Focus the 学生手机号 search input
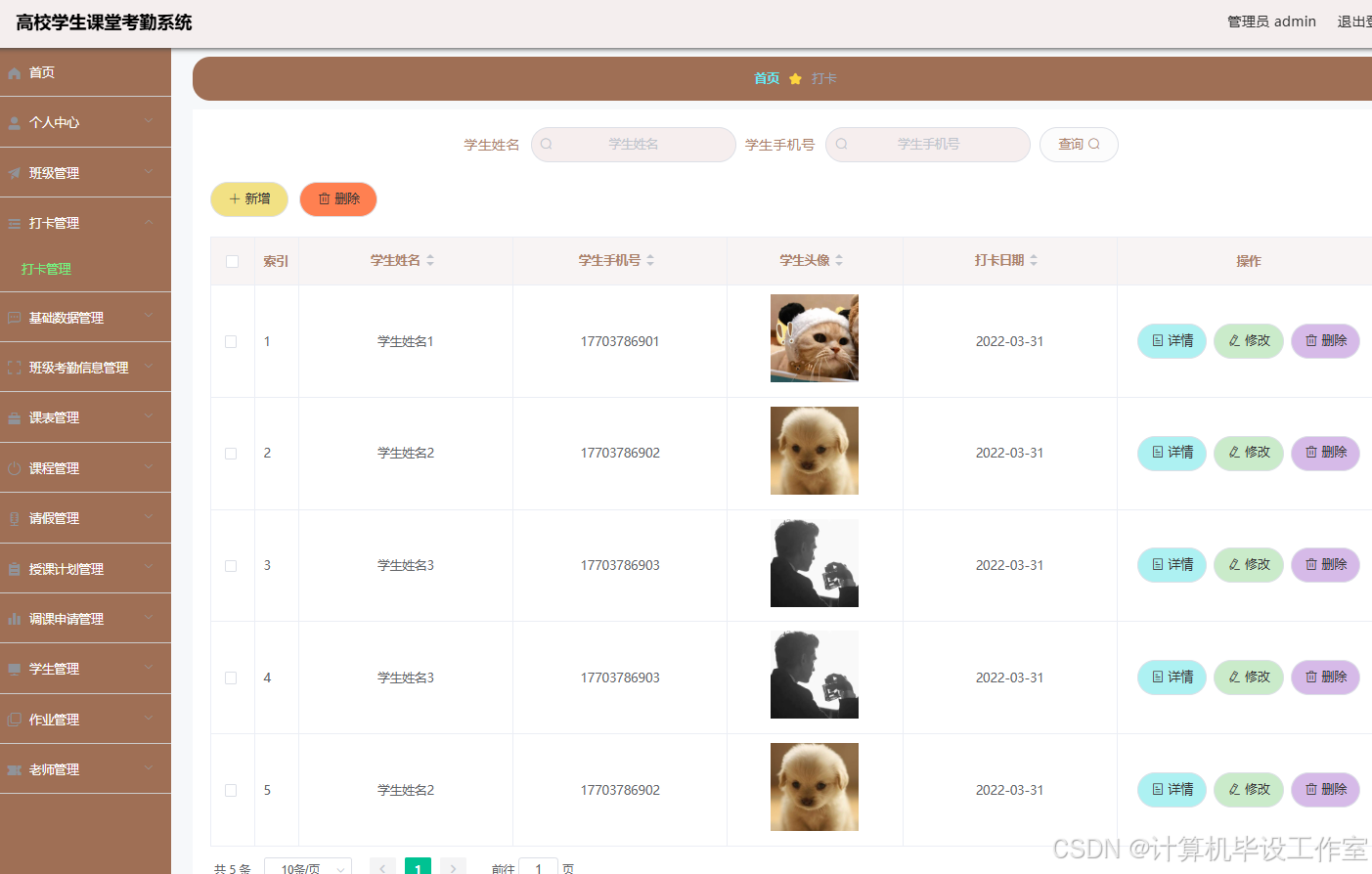 click(928, 145)
